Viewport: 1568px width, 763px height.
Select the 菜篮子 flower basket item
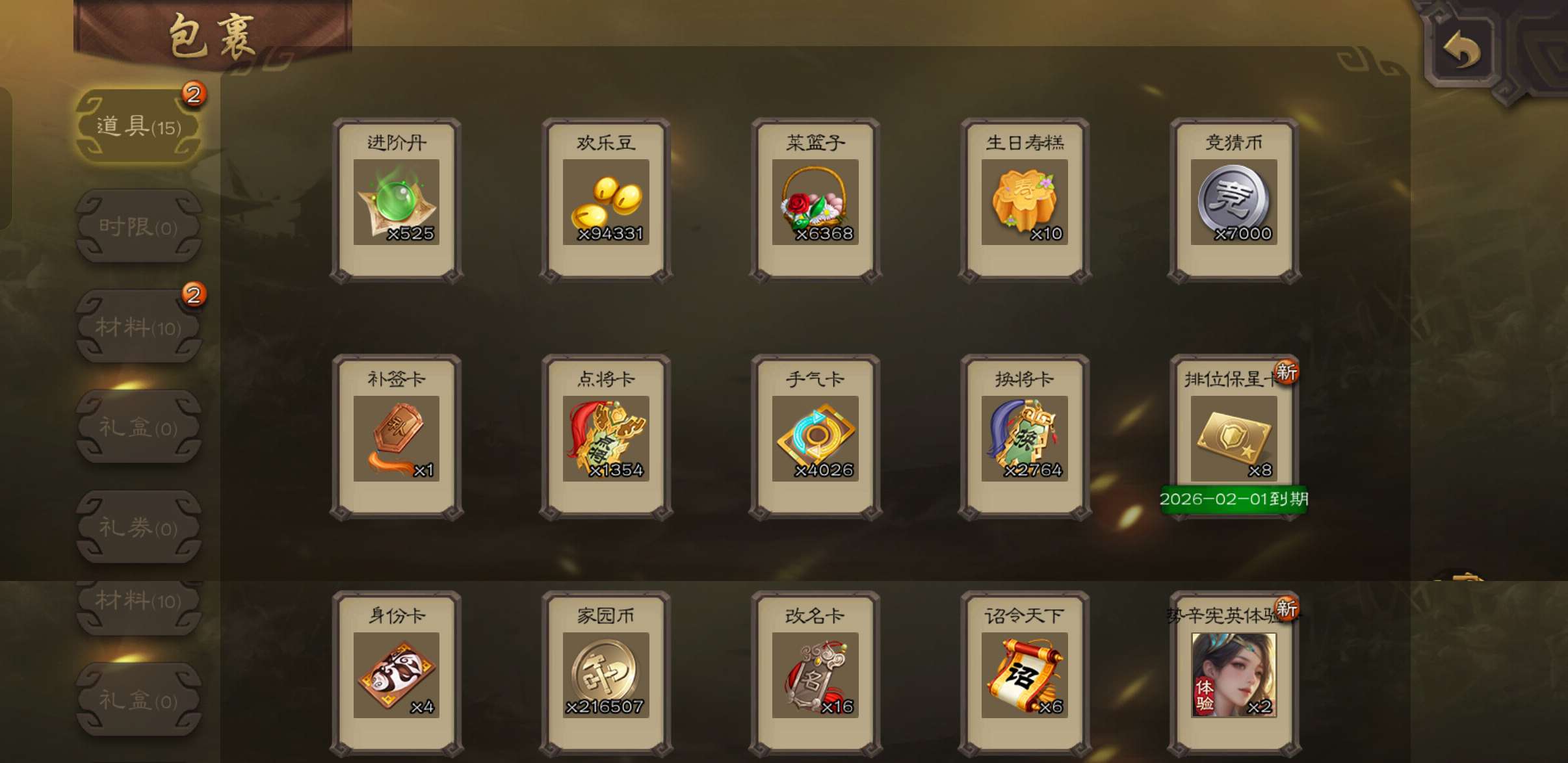click(815, 201)
